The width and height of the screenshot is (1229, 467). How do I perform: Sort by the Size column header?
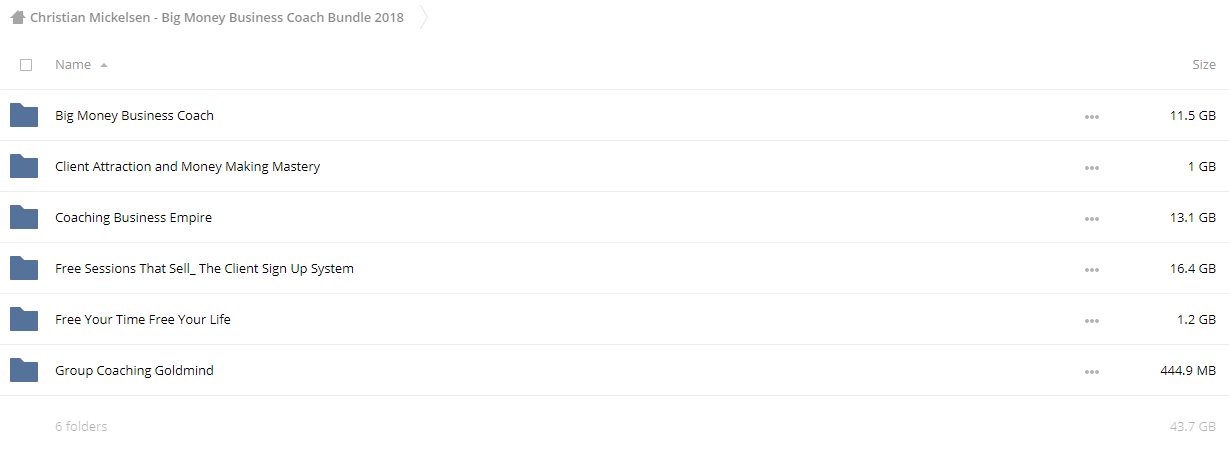1204,65
